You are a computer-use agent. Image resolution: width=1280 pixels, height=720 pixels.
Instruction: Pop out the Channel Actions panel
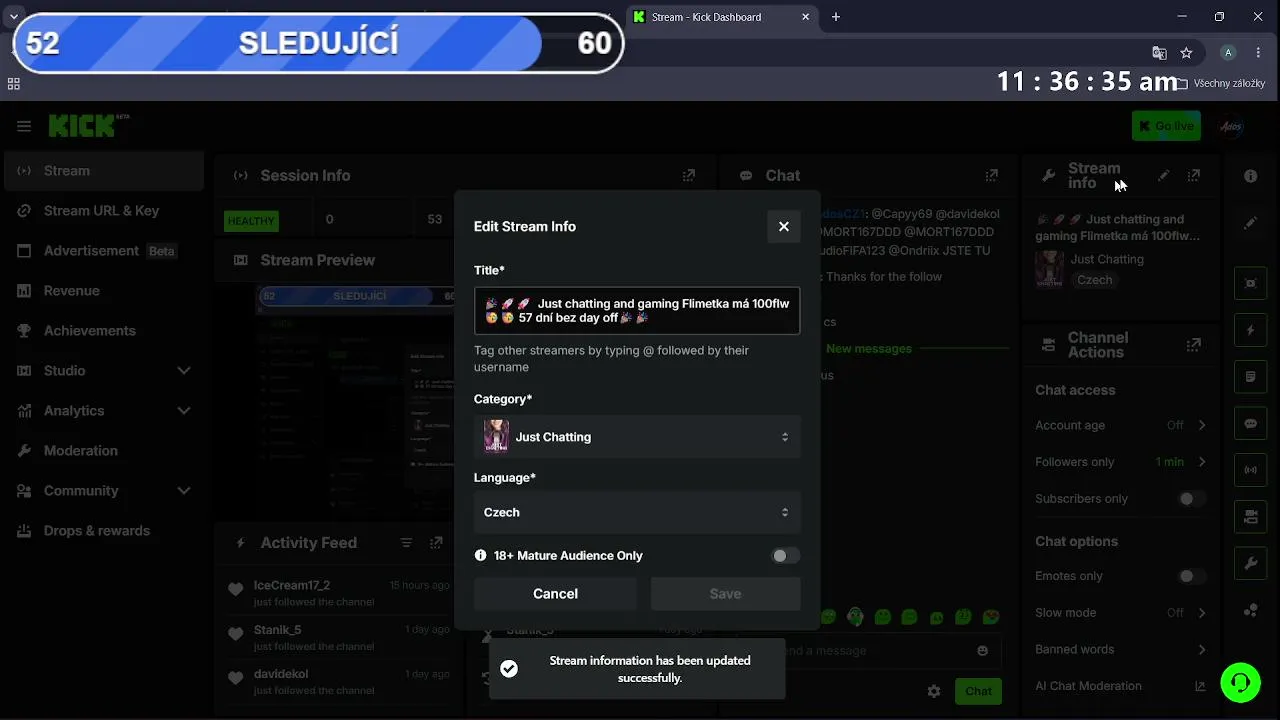point(1194,344)
